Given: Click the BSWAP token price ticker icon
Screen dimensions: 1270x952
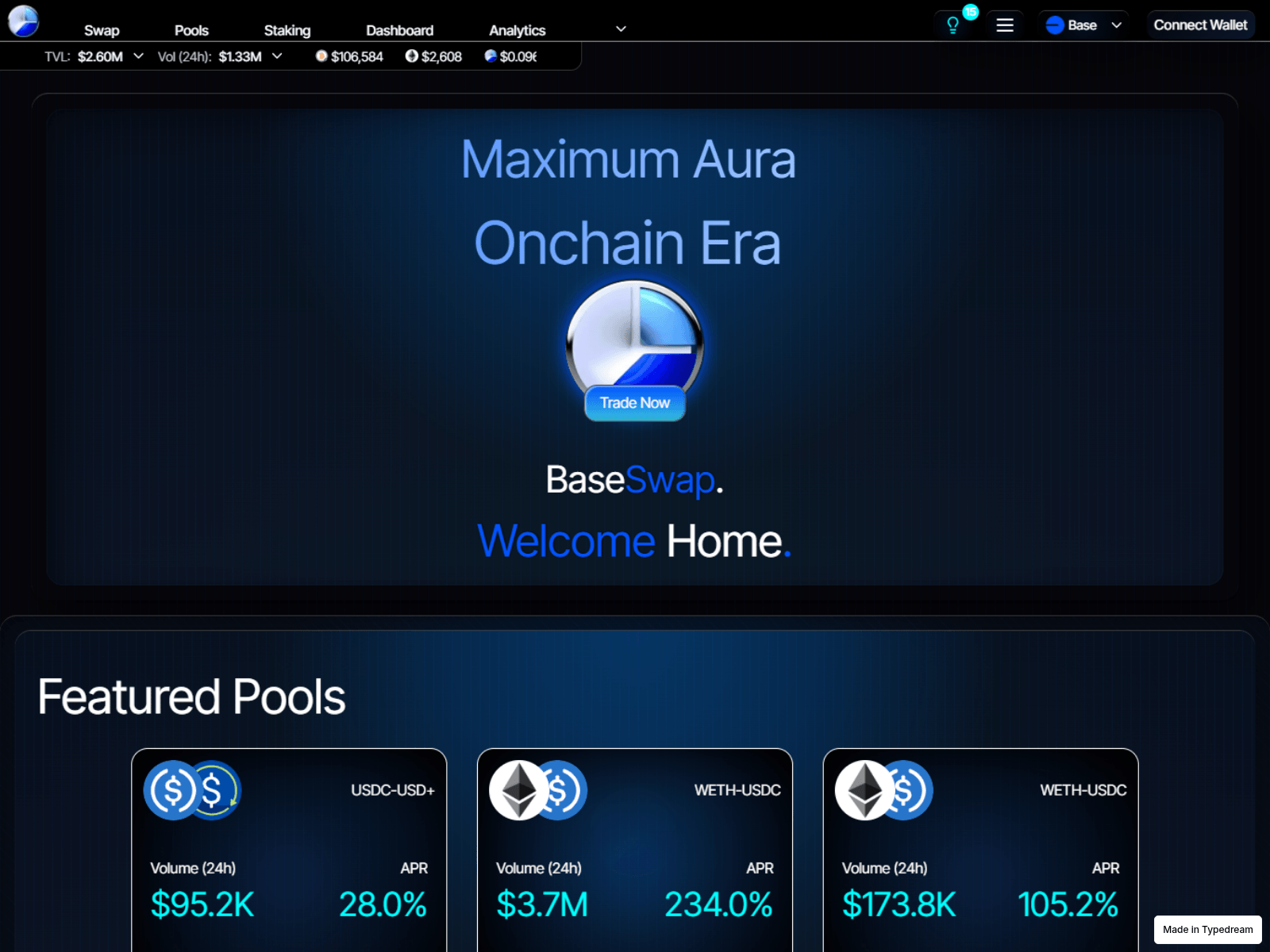Looking at the screenshot, I should click(x=491, y=56).
